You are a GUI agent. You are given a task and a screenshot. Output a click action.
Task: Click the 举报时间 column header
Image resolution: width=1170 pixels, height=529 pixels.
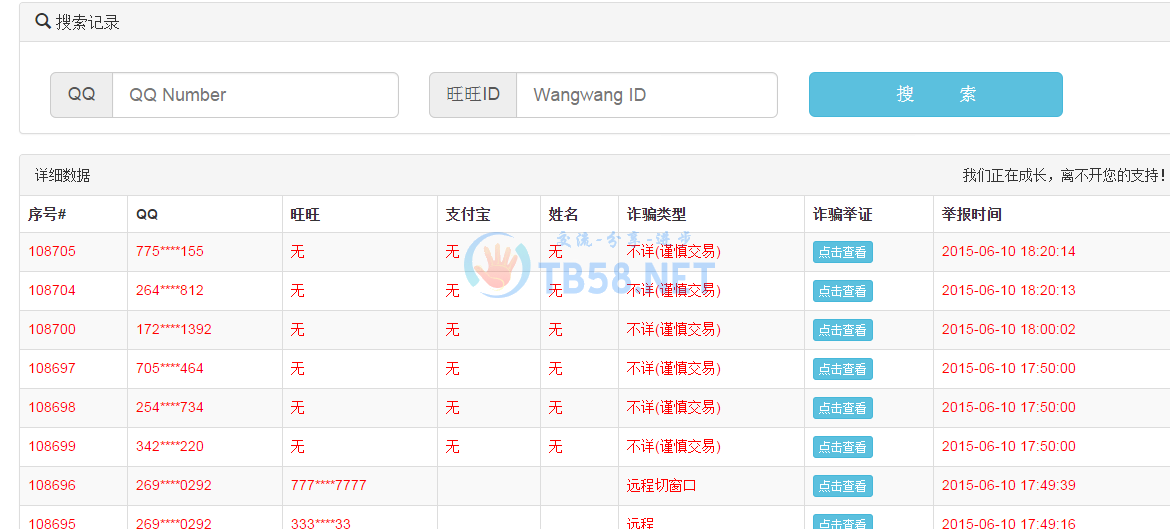coord(972,214)
